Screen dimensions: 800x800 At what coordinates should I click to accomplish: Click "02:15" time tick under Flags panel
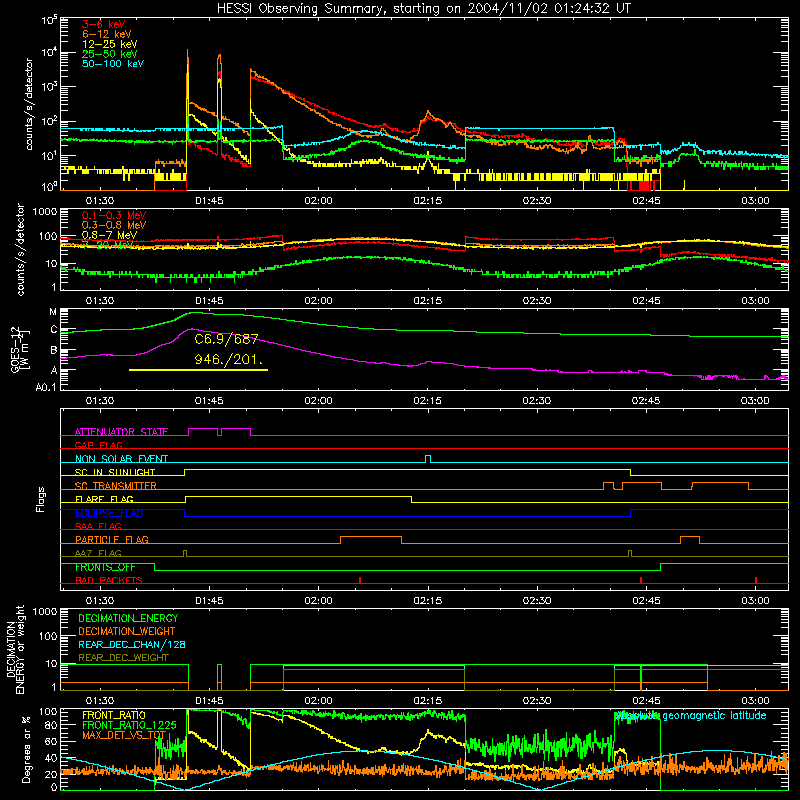428,601
